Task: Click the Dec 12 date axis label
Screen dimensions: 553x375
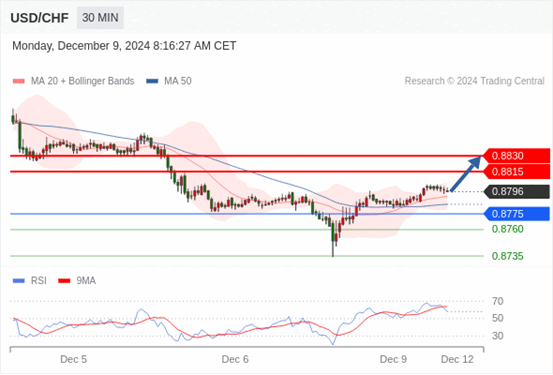Action: point(458,359)
